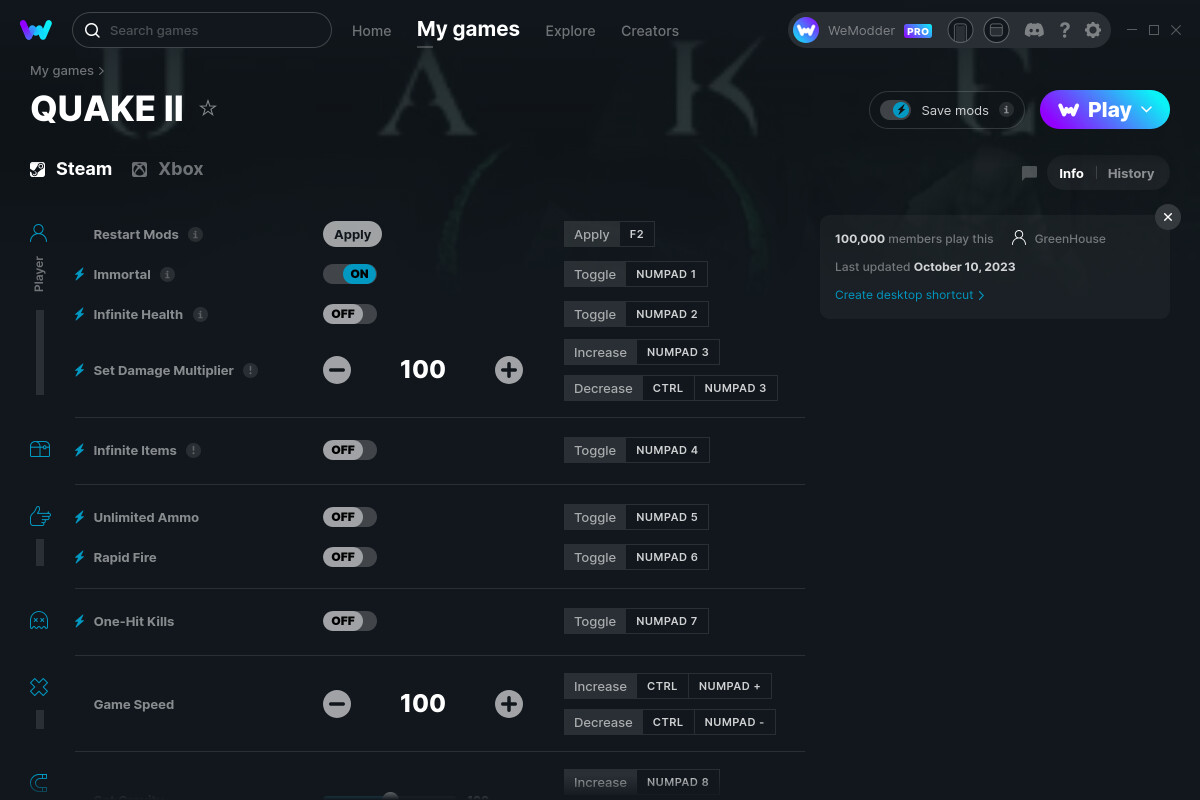The image size is (1200, 800).
Task: Expand the Play button dropdown arrow
Action: (1147, 110)
